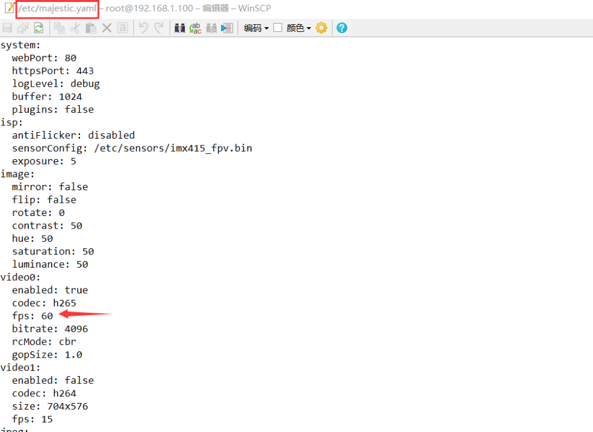Click the Copy icon in toolbar
The width and height of the screenshot is (593, 432).
[x=59, y=28]
